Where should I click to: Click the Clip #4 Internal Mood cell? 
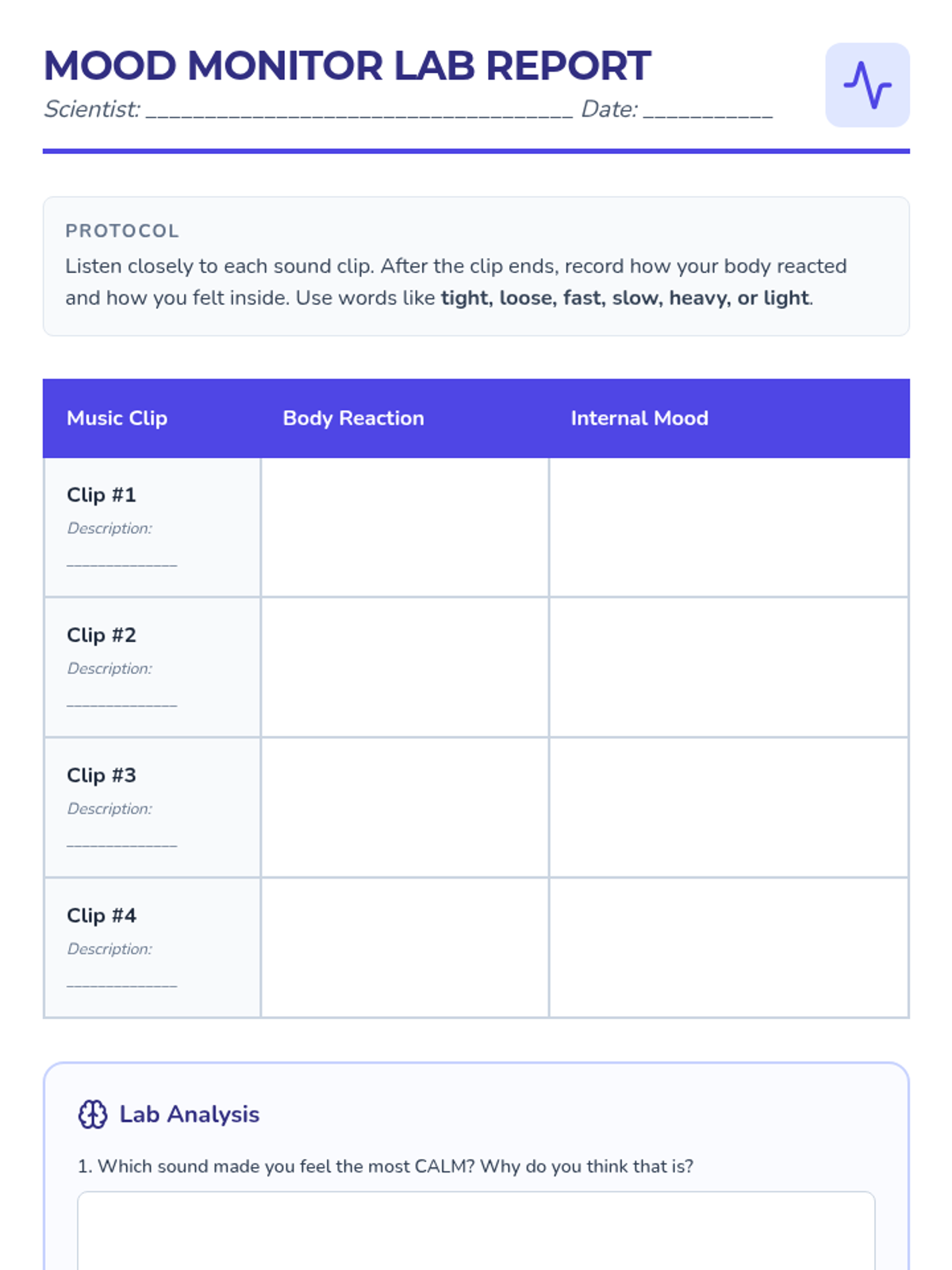728,947
